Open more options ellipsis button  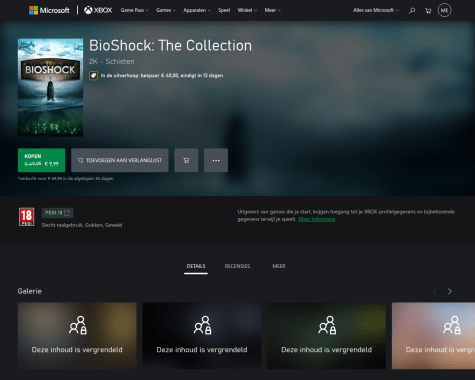pyautogui.click(x=216, y=160)
